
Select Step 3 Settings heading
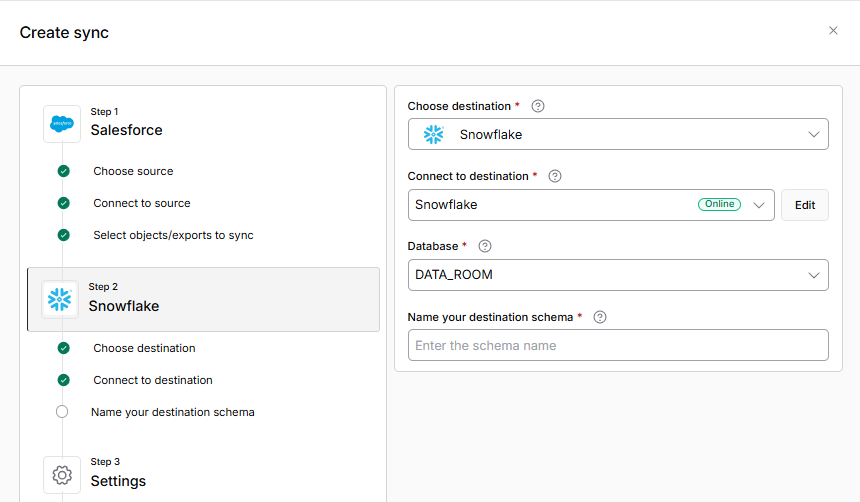118,481
